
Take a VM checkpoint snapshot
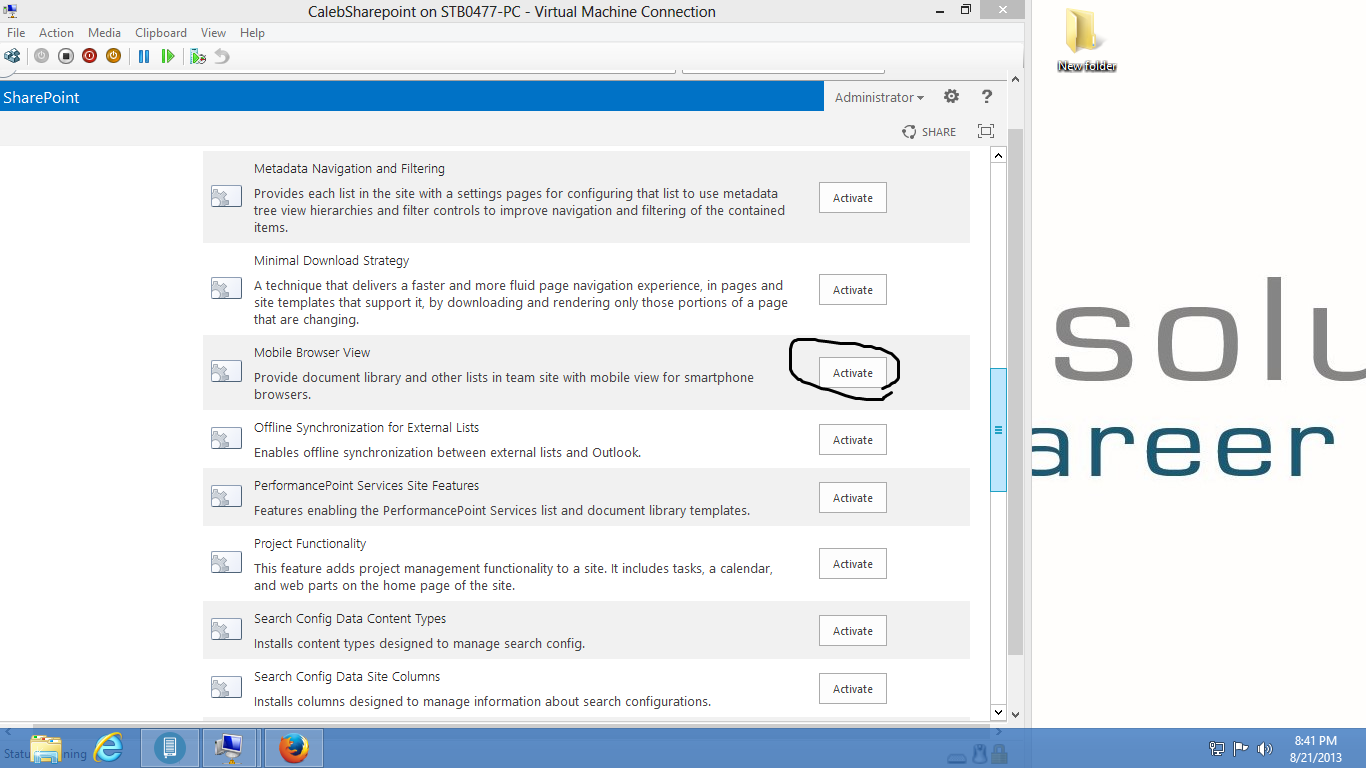click(198, 56)
